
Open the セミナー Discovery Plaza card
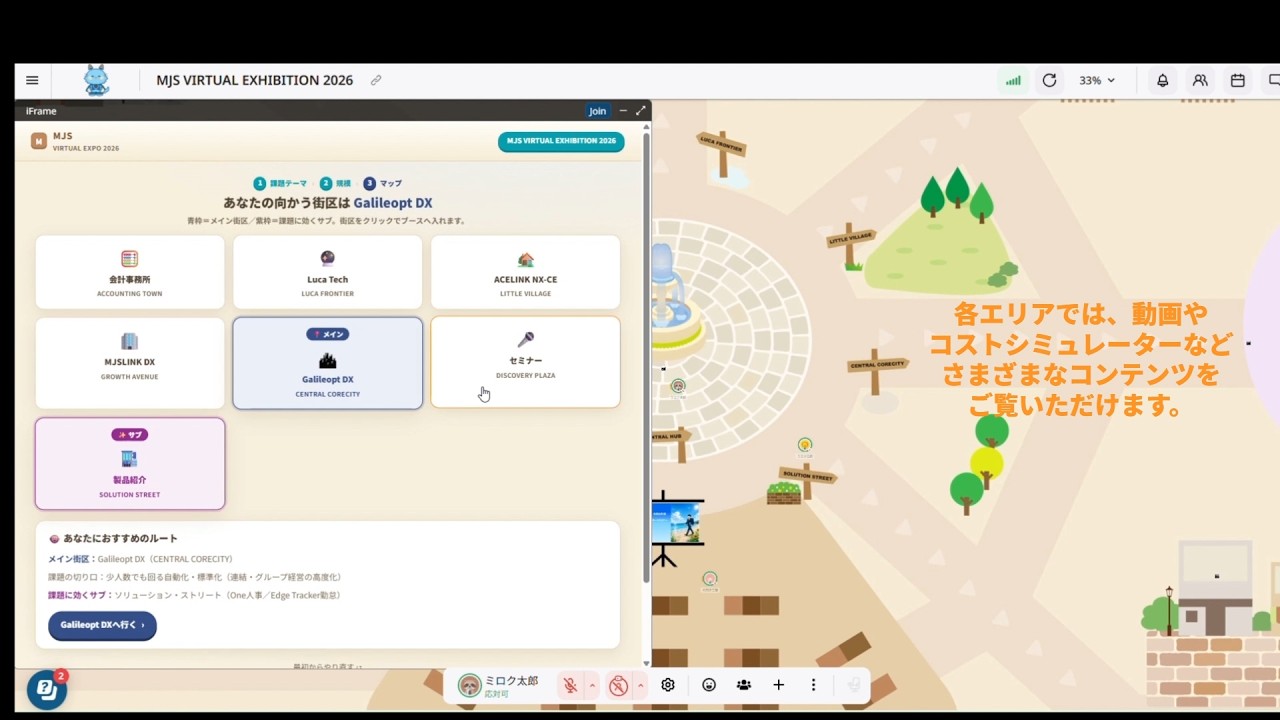[525, 363]
